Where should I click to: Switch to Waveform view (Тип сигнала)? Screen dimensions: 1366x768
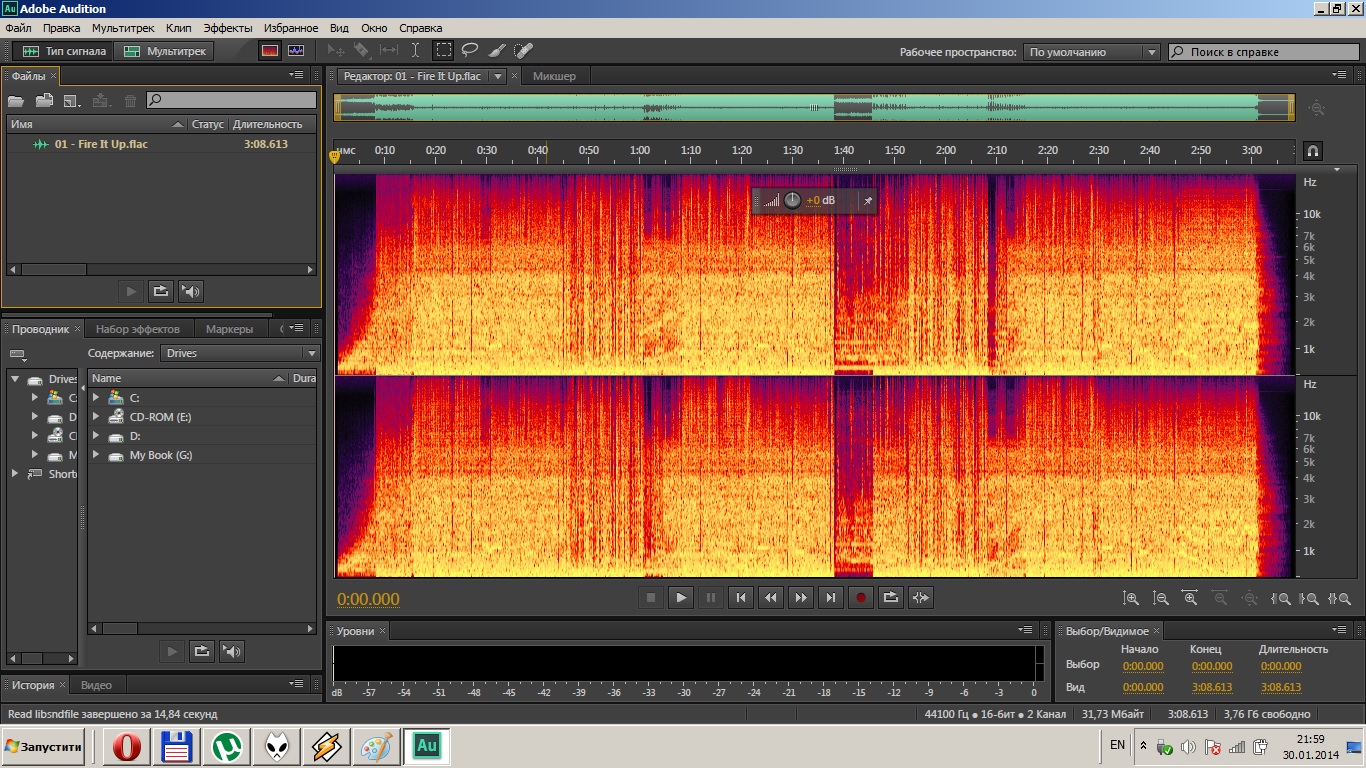[64, 51]
